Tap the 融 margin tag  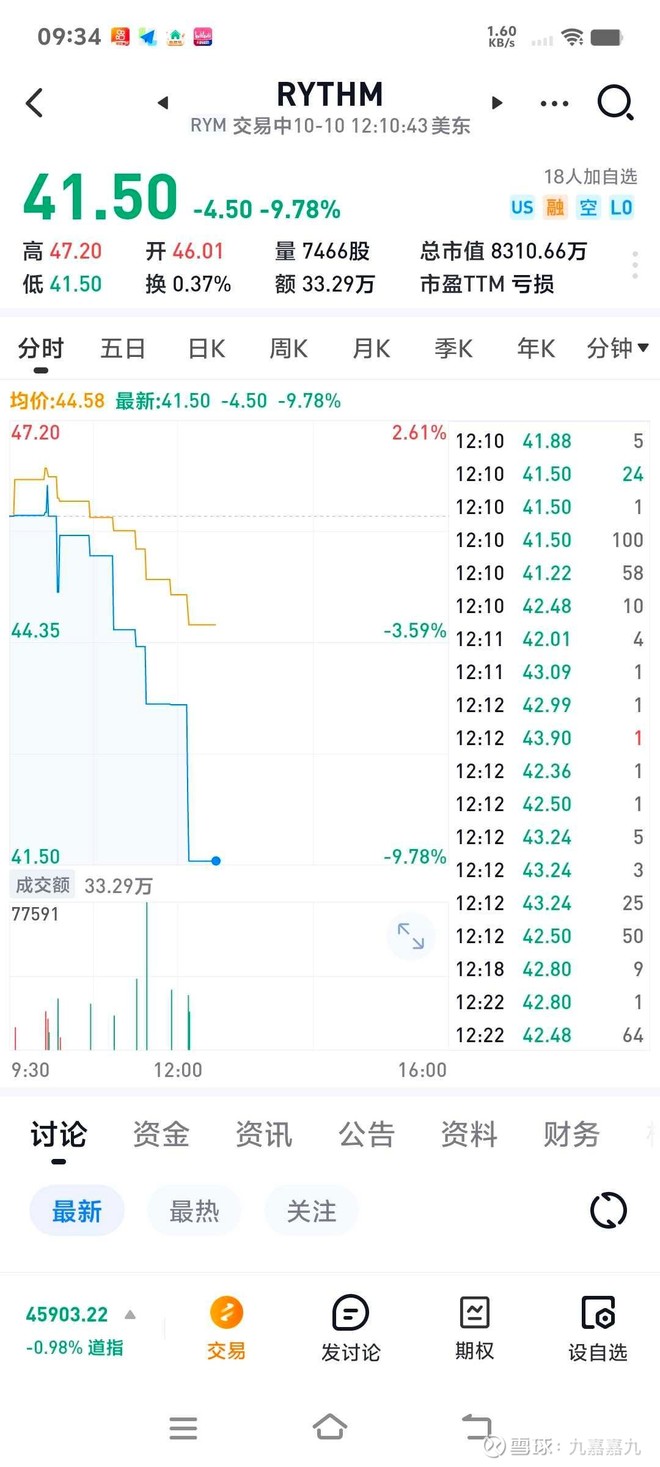click(555, 208)
